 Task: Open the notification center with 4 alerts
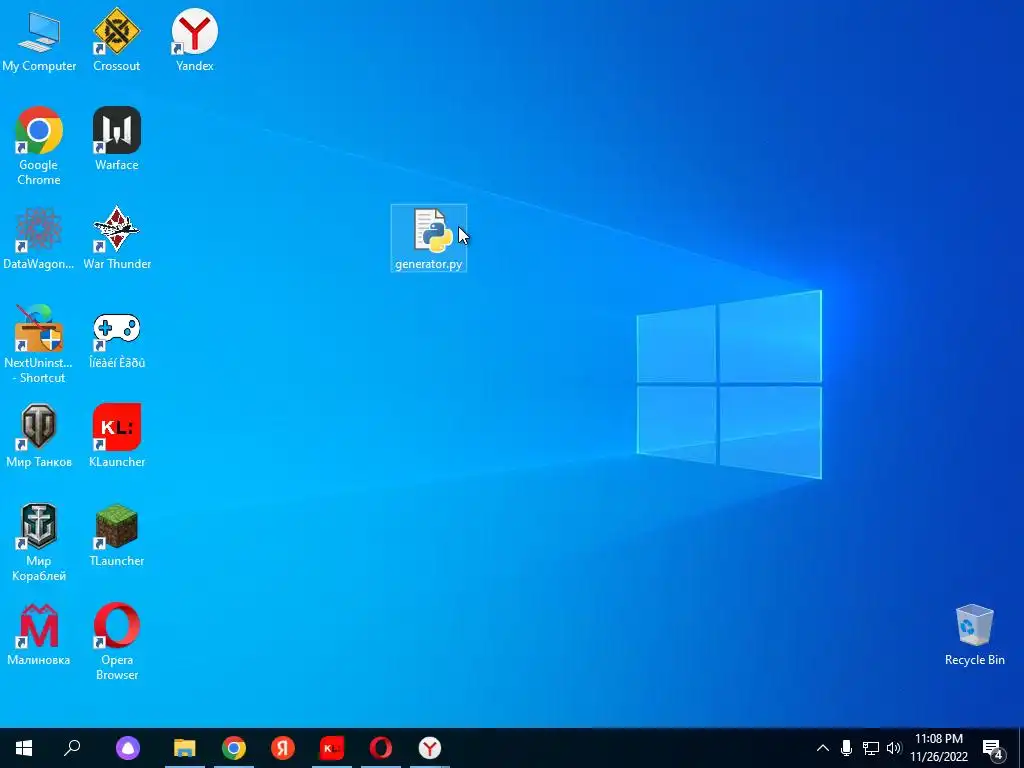click(x=993, y=749)
